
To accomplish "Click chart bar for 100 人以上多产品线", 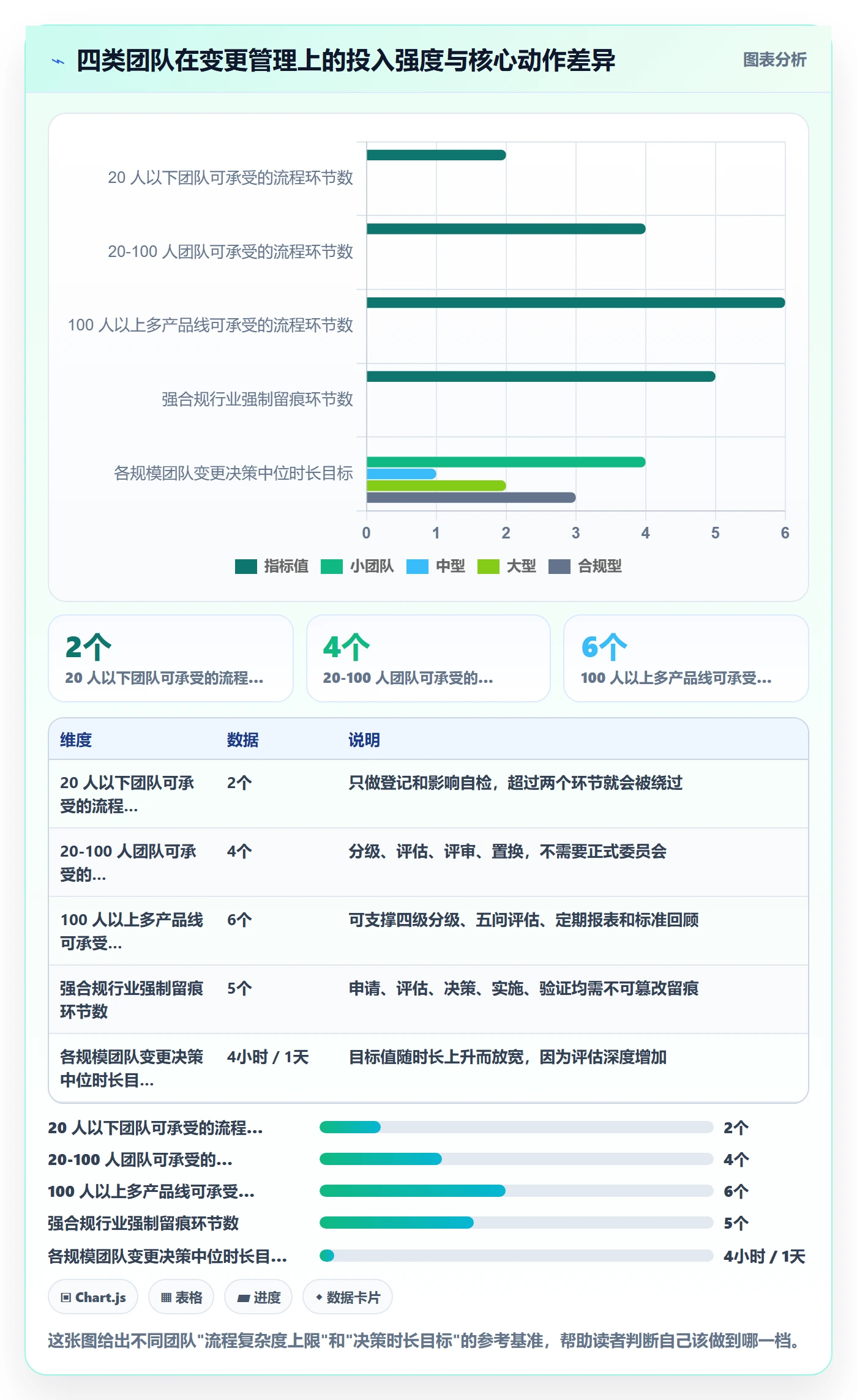I will [575, 302].
